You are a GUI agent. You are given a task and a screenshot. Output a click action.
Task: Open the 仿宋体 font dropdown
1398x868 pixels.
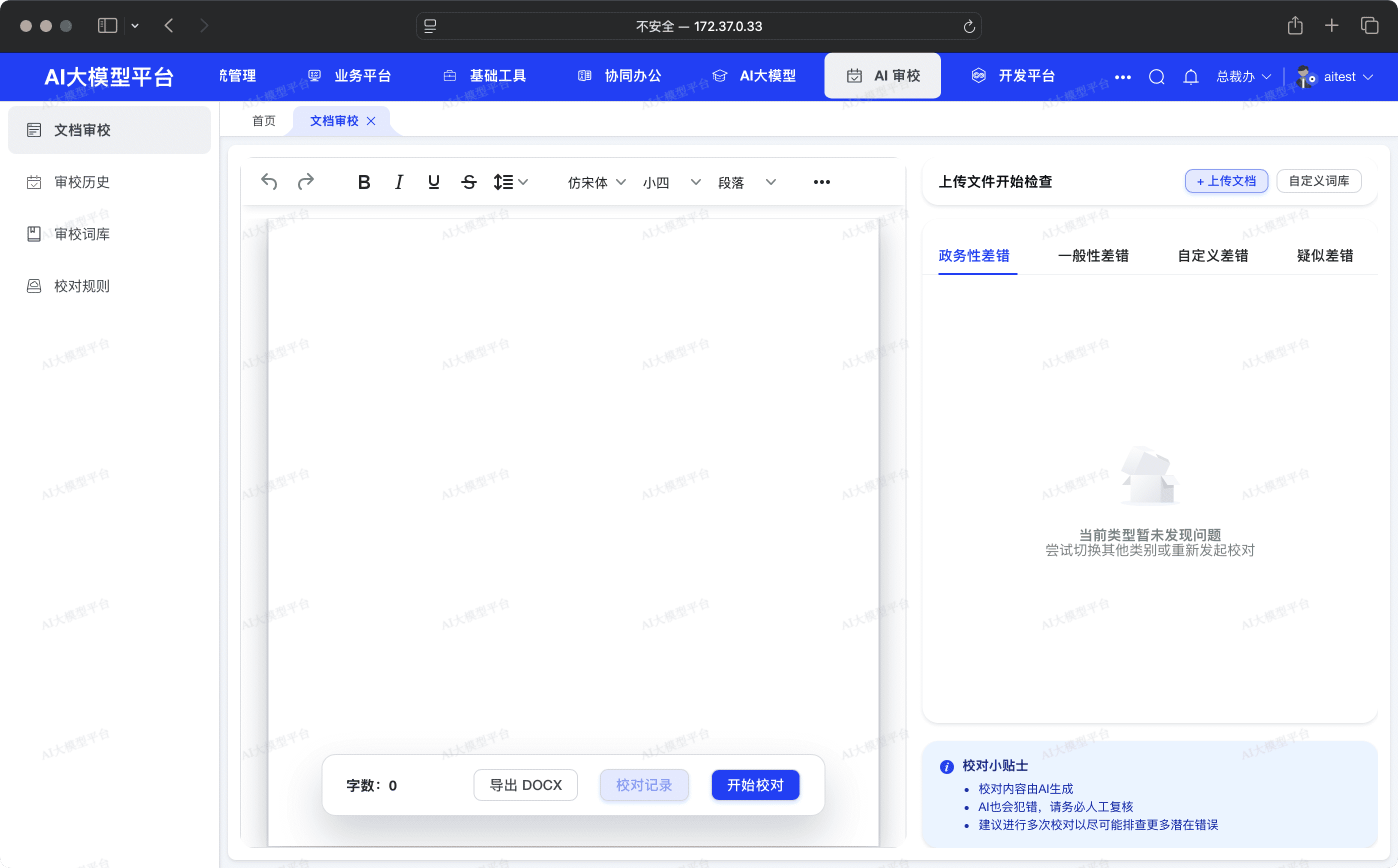596,182
